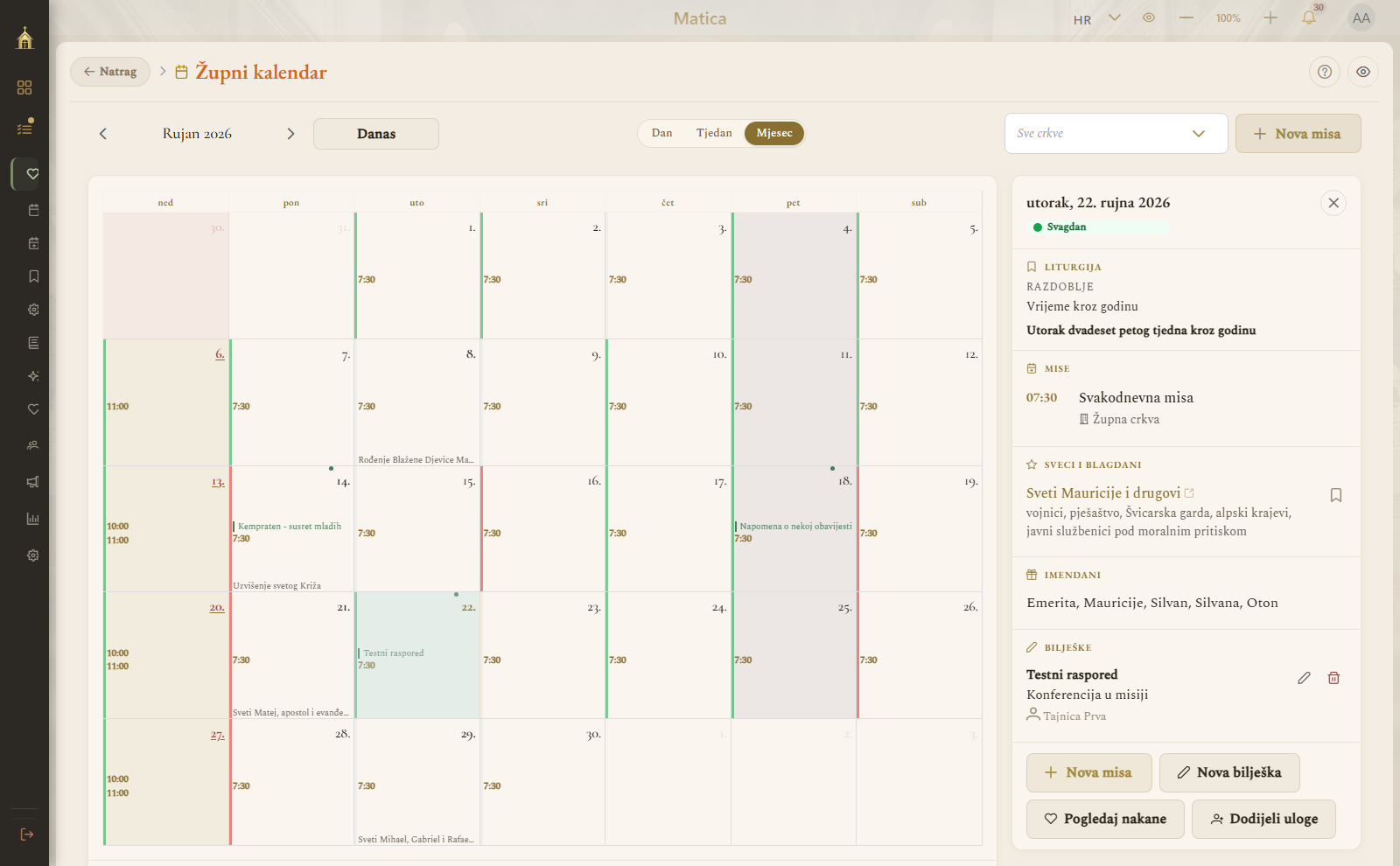
Task: Click Dodijeli uloge button
Action: click(x=1263, y=819)
